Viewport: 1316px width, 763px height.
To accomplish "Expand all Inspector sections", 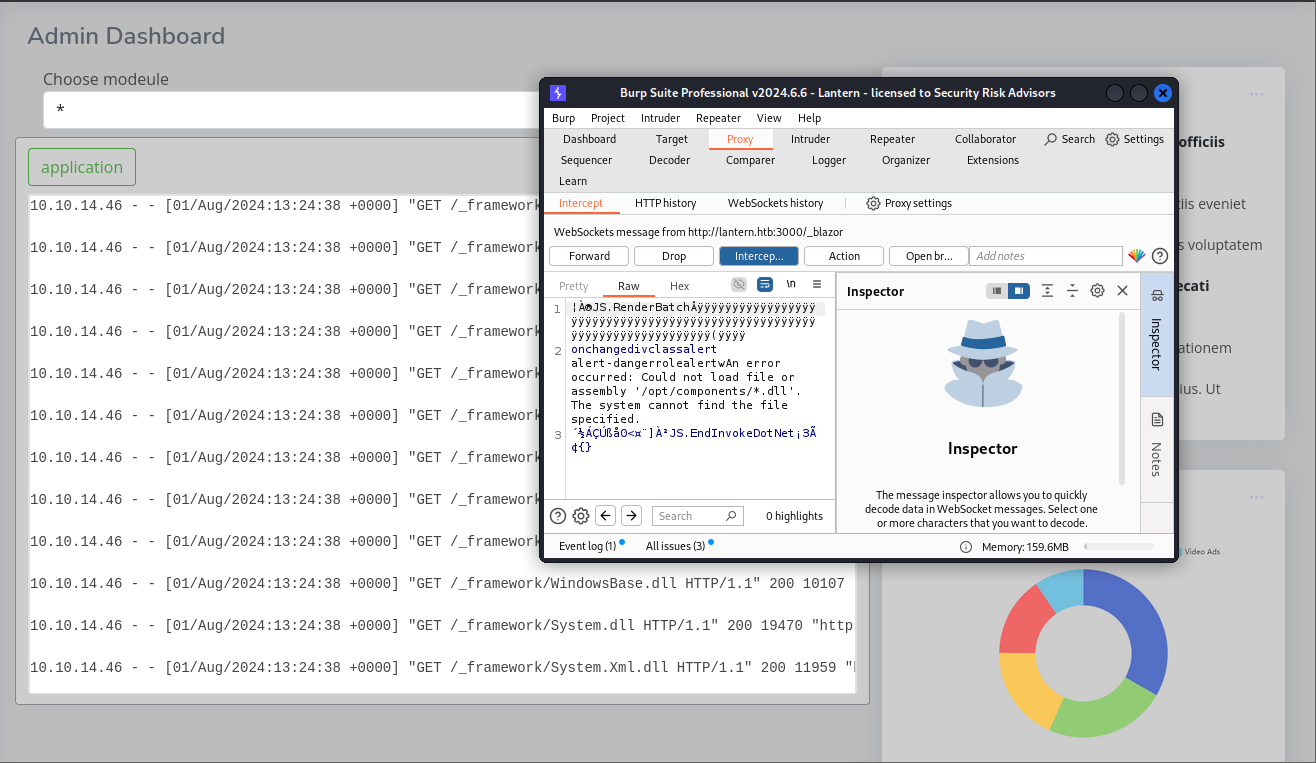I will click(x=1047, y=291).
